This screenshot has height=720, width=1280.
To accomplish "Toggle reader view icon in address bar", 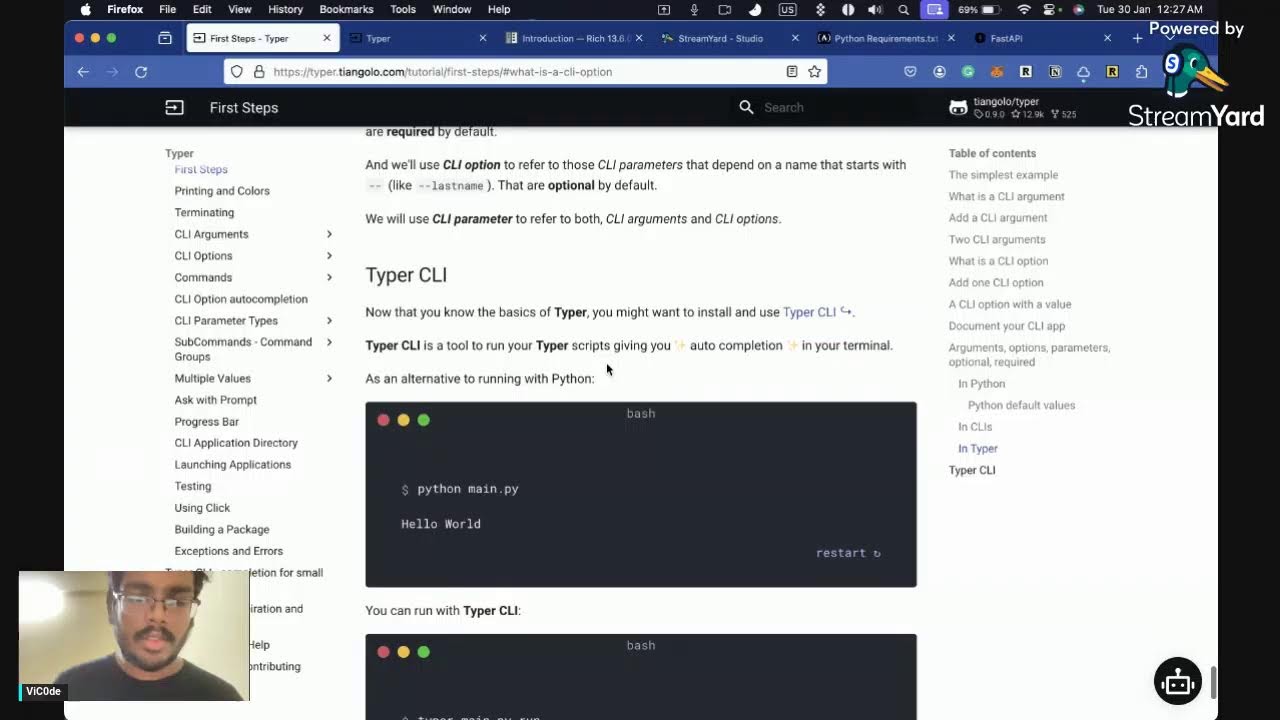I will coord(792,72).
